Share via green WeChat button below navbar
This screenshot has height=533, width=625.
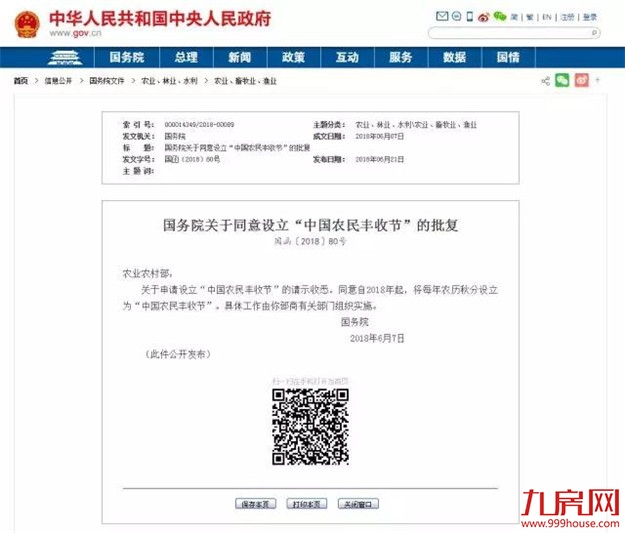pos(562,81)
